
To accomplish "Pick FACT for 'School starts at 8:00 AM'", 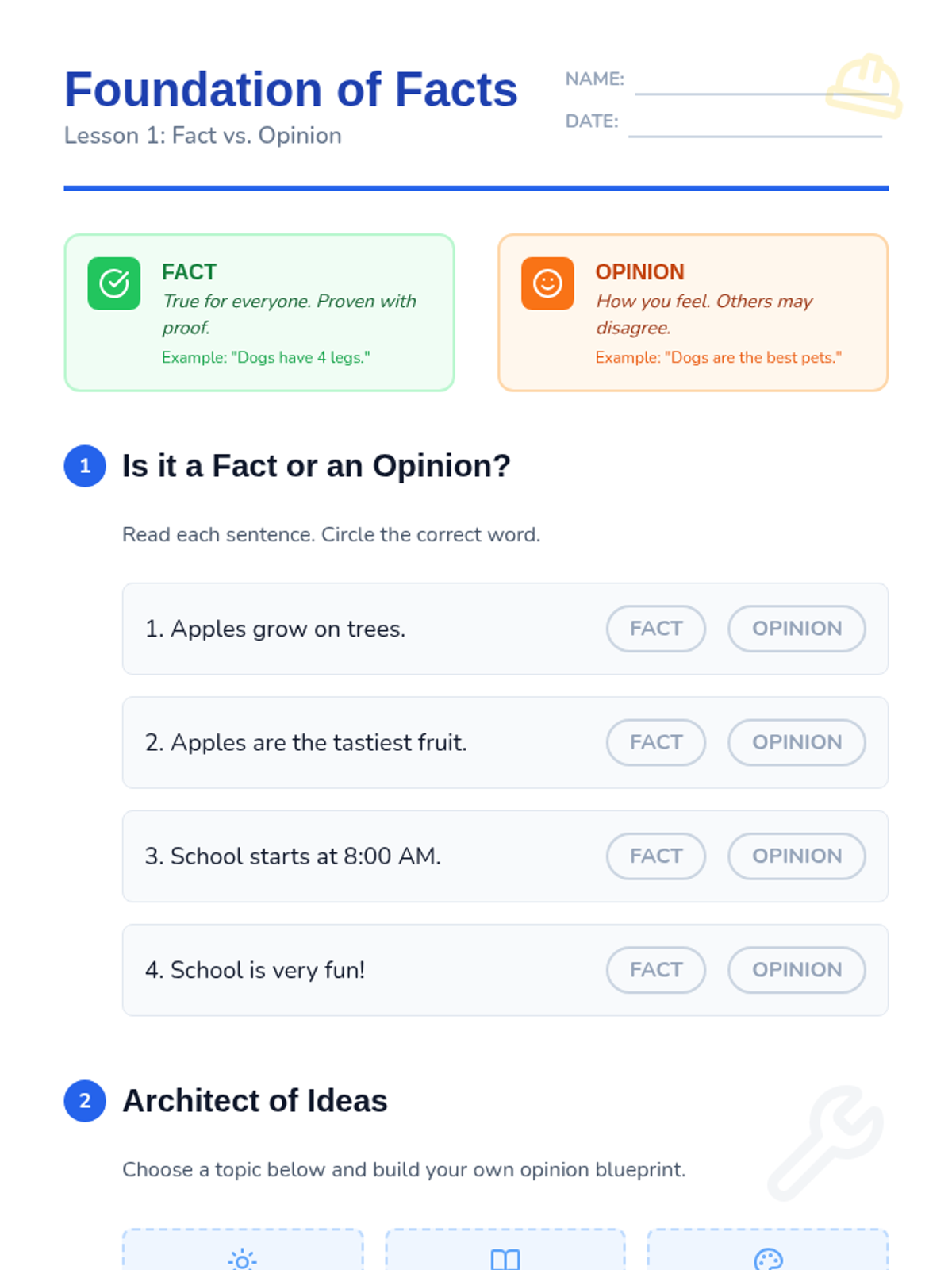I will pyautogui.click(x=656, y=856).
